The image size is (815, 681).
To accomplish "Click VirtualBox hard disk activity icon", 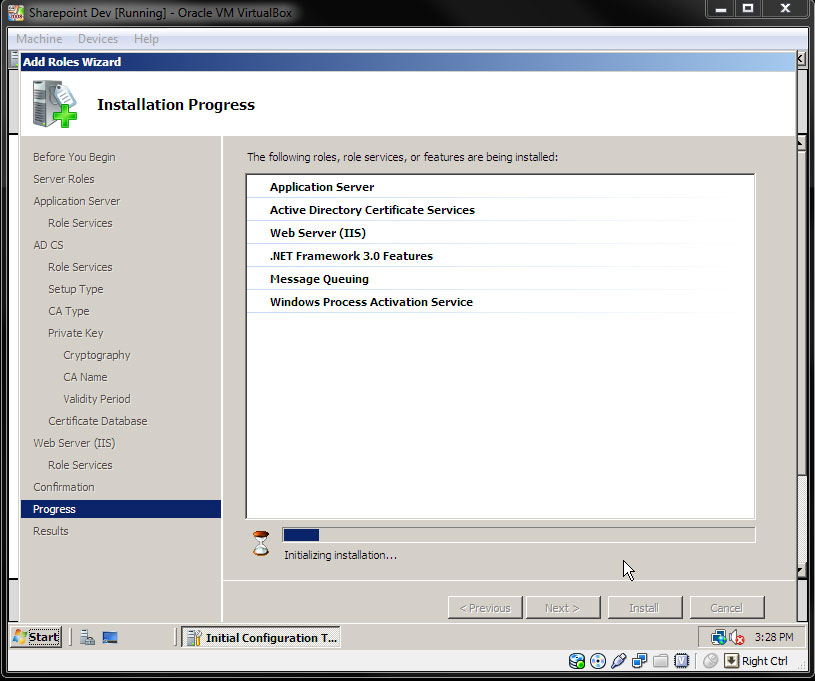I will tap(577, 661).
